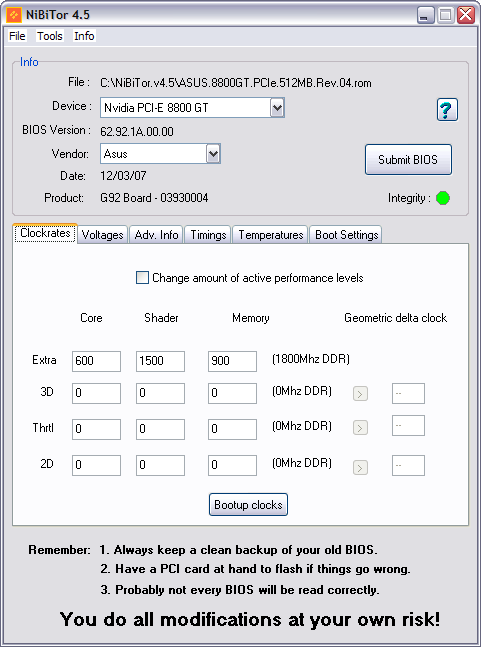Minimize the NiBiTor window

click(x=426, y=15)
